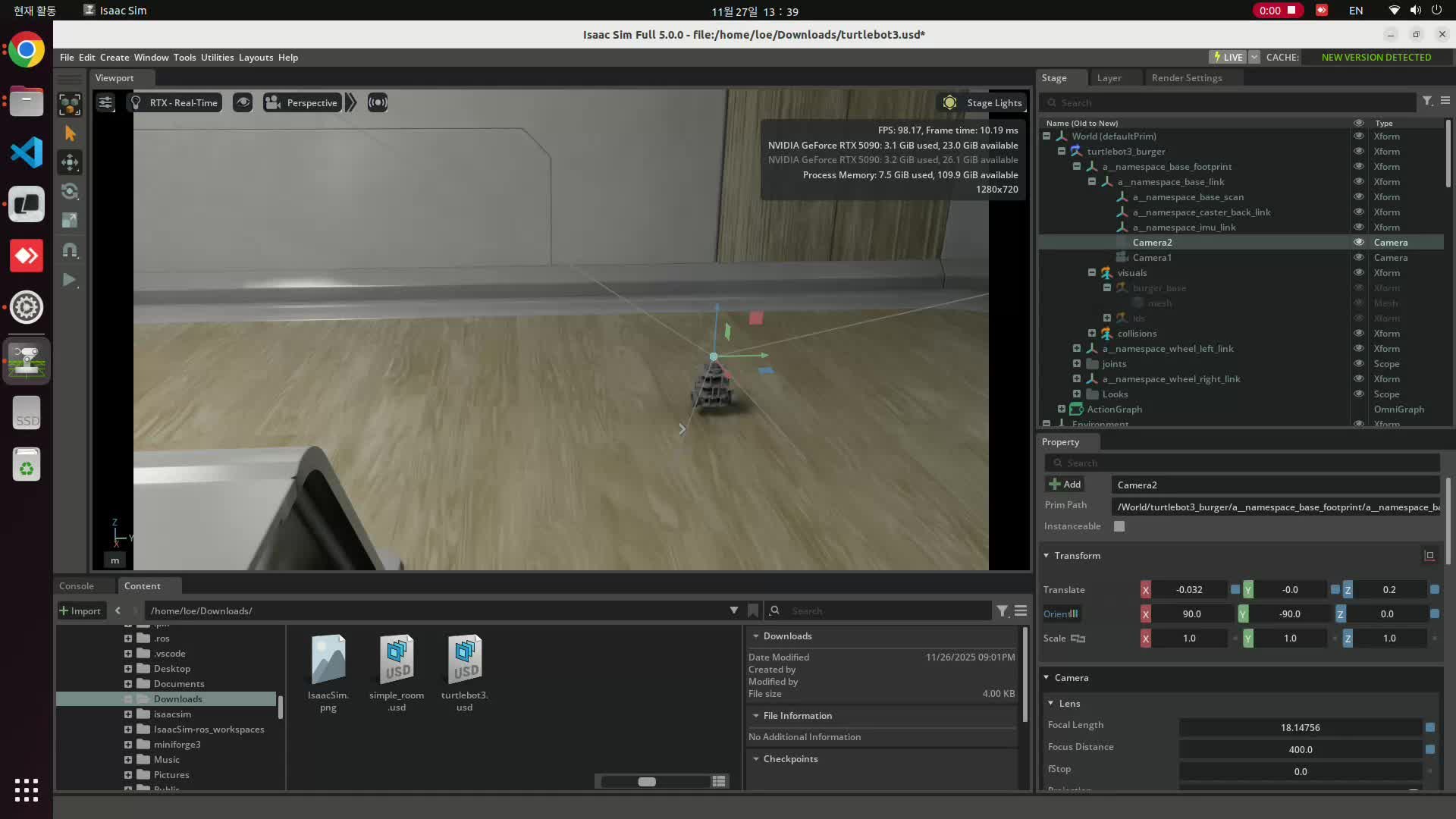
Task: Toggle the Snap magnet tool
Action: [70, 250]
